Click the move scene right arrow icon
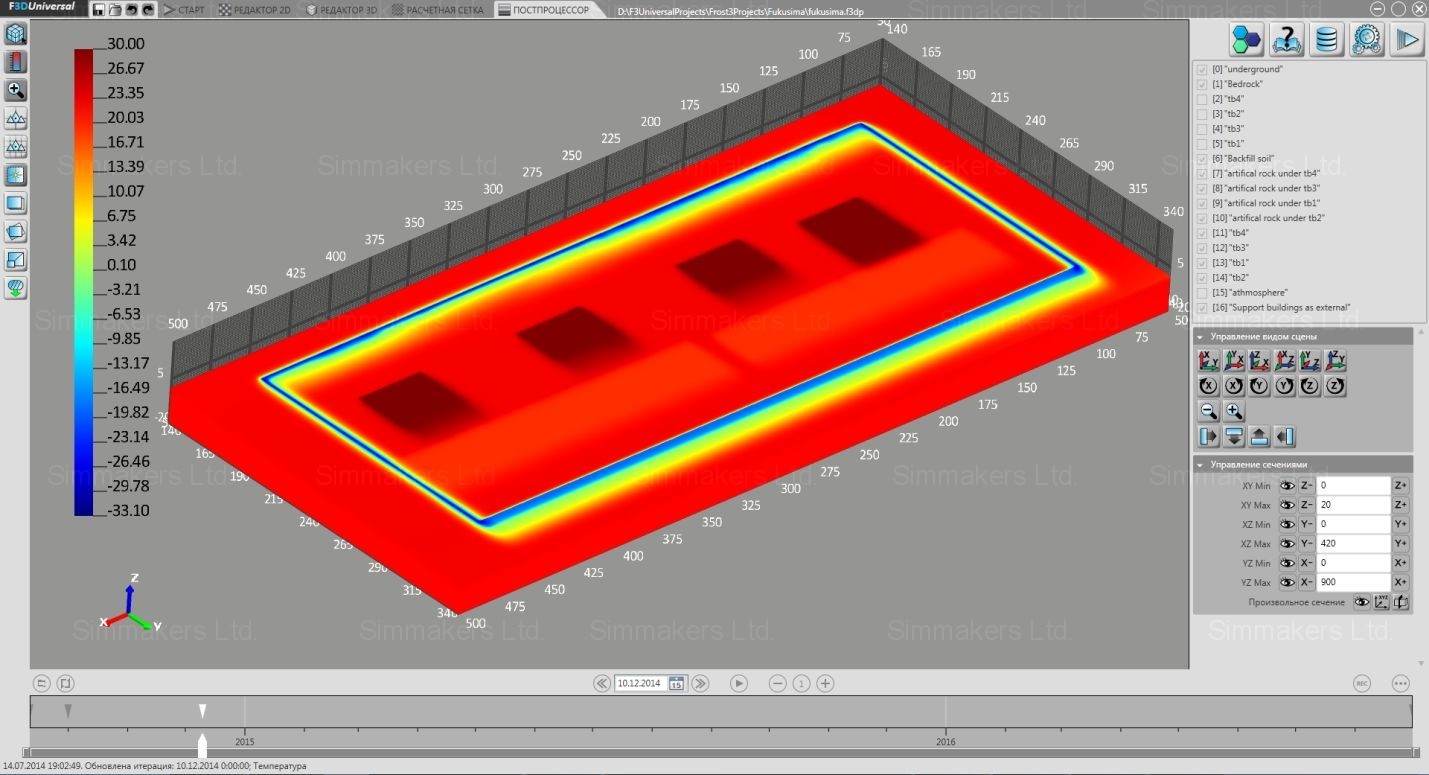This screenshot has width=1429, height=775. pyautogui.click(x=1209, y=436)
